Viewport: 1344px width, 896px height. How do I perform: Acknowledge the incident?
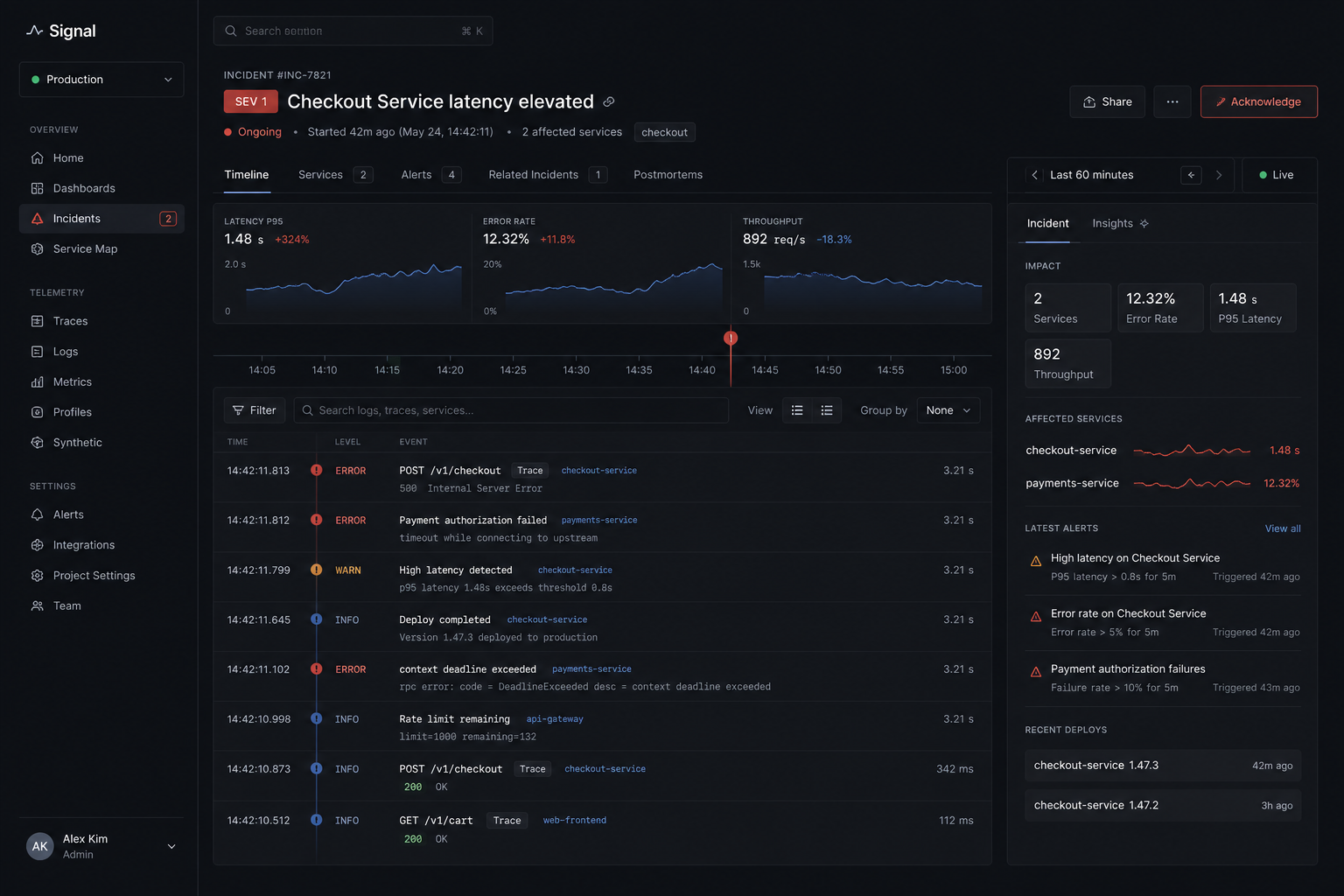(x=1258, y=101)
